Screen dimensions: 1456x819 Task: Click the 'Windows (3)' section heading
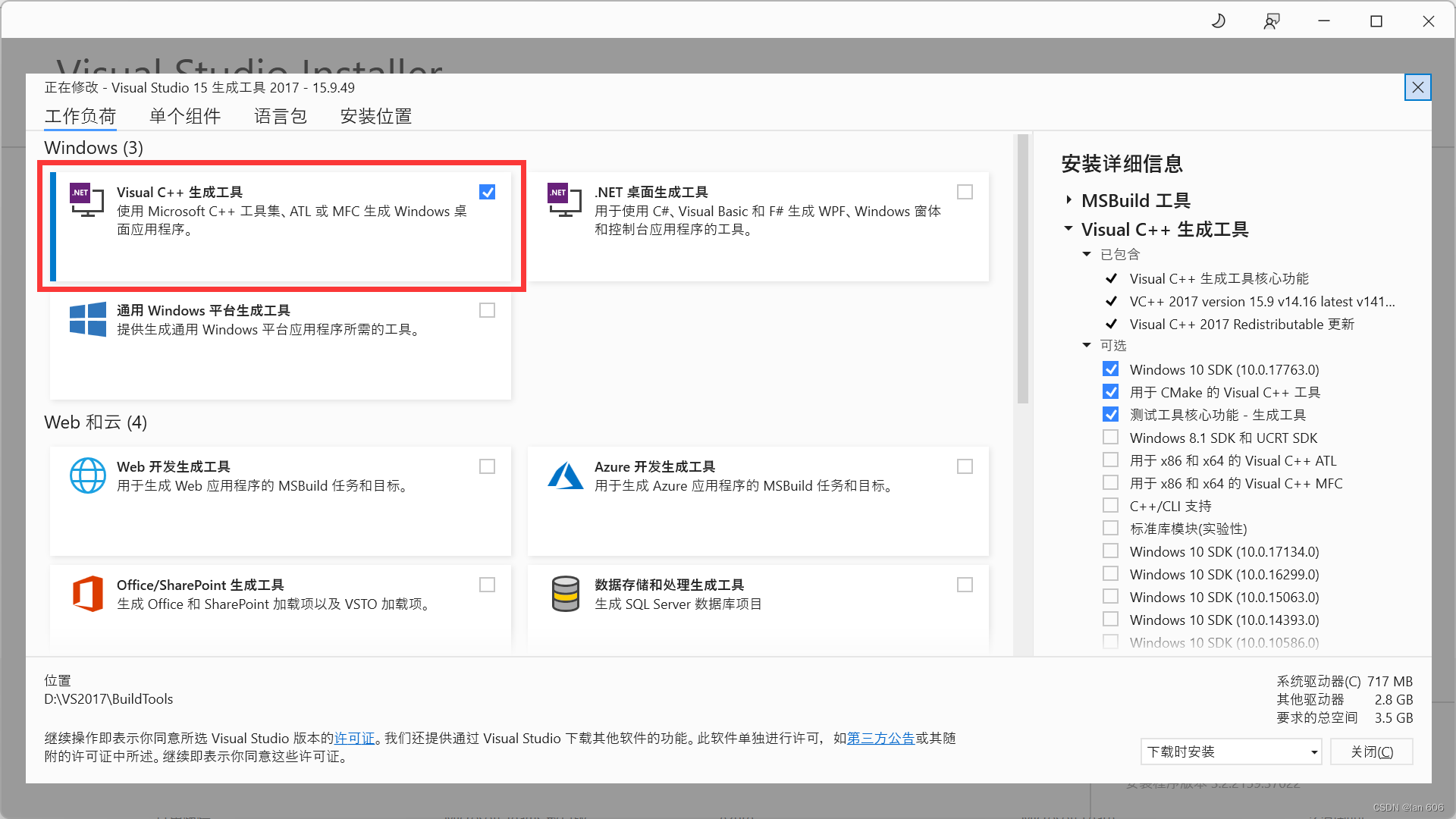[94, 147]
